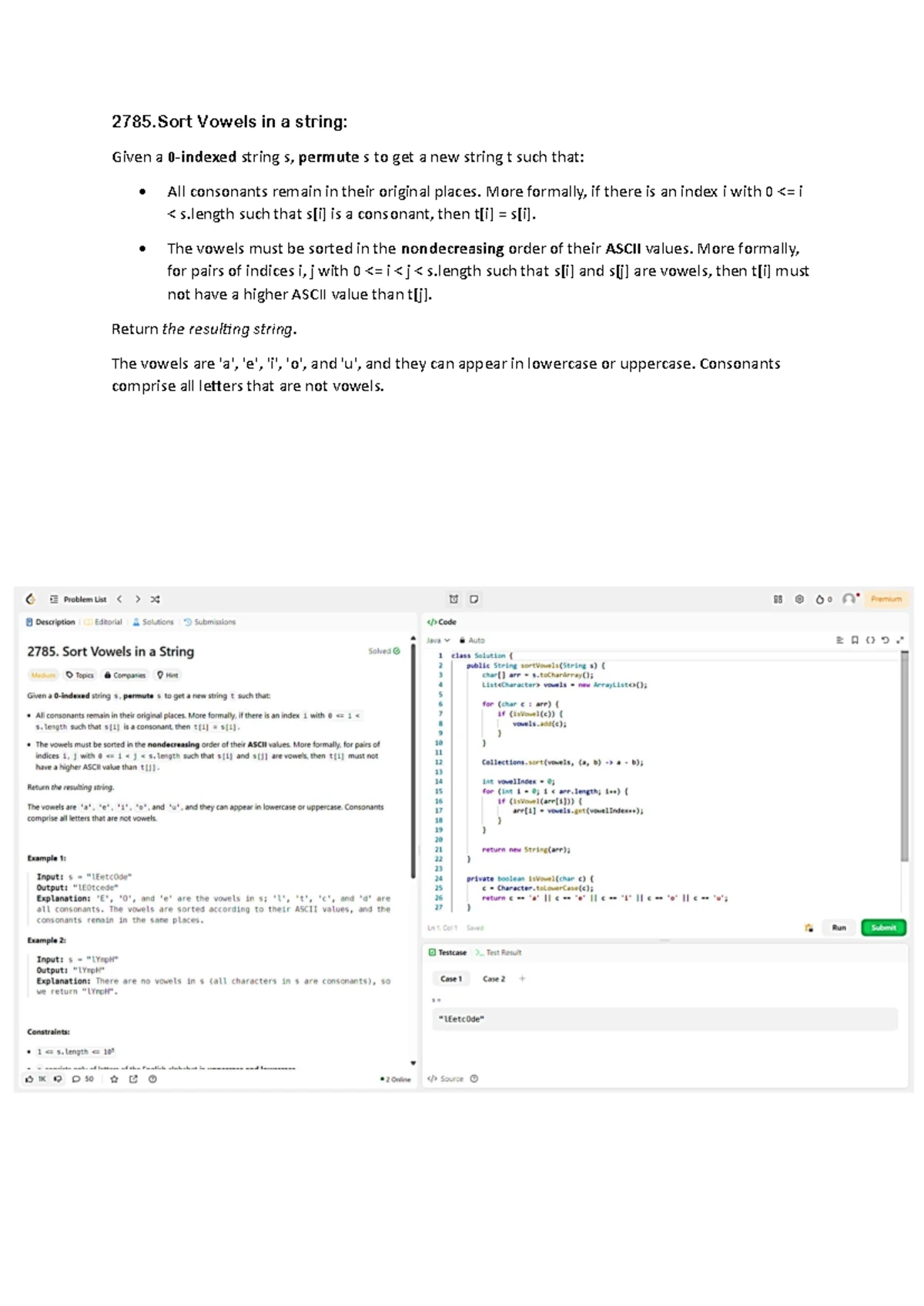Image resolution: width=924 pixels, height=1306 pixels.
Task: Add a new test case with plus
Action: pos(522,979)
